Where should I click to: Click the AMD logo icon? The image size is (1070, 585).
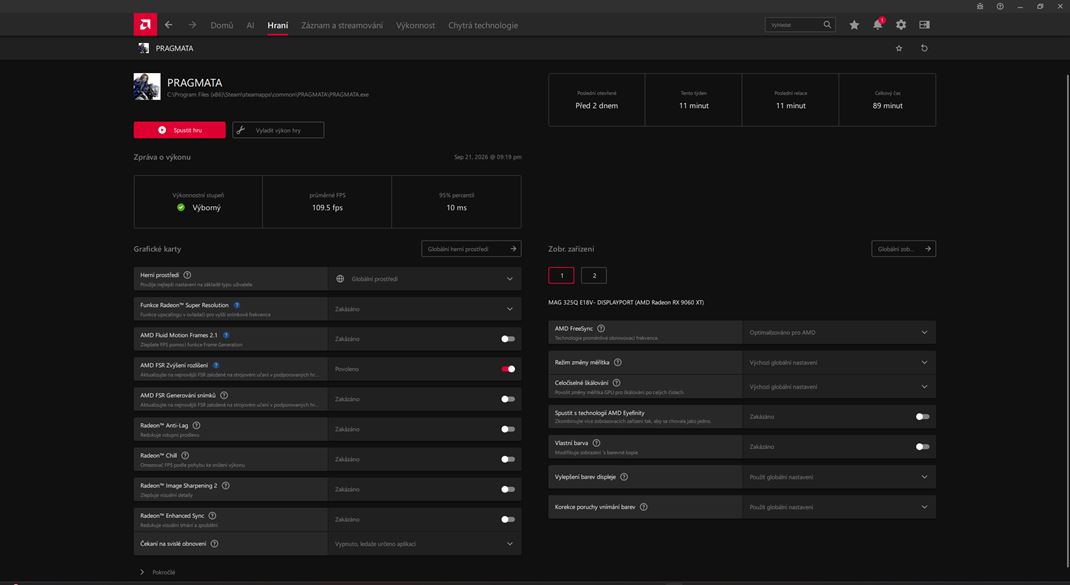point(145,25)
